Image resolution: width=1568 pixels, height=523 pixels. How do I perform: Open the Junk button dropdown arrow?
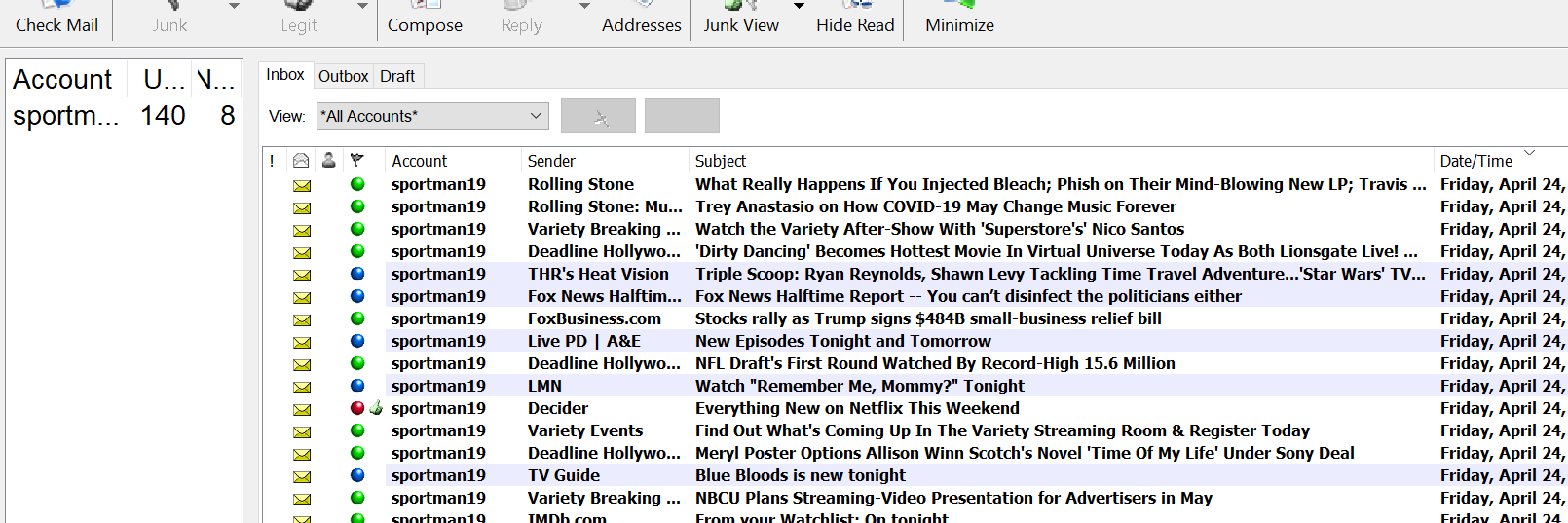pos(234,6)
